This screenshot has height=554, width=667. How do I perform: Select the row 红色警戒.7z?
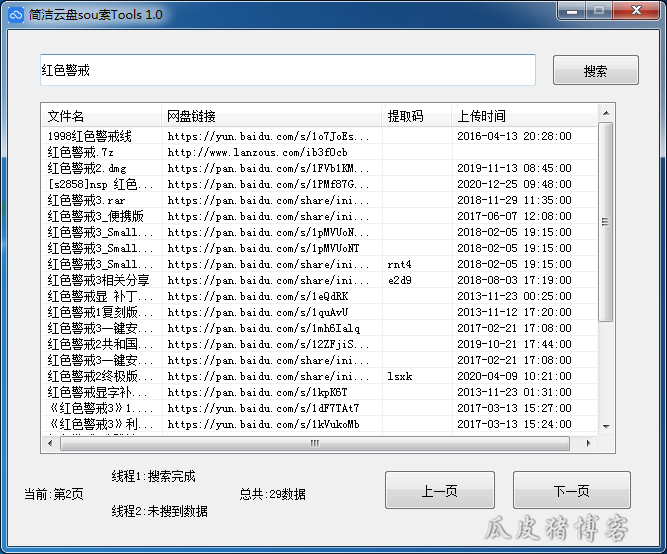(x=319, y=152)
